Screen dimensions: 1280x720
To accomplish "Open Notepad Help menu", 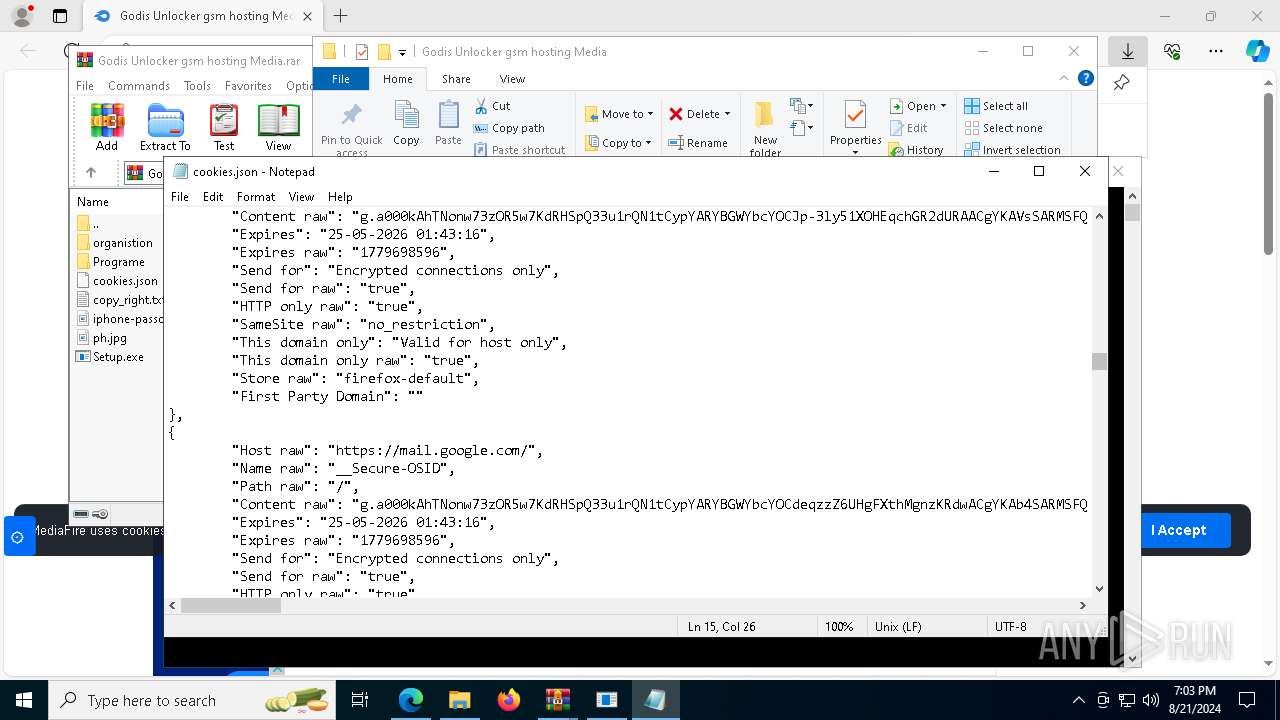I will (x=340, y=197).
